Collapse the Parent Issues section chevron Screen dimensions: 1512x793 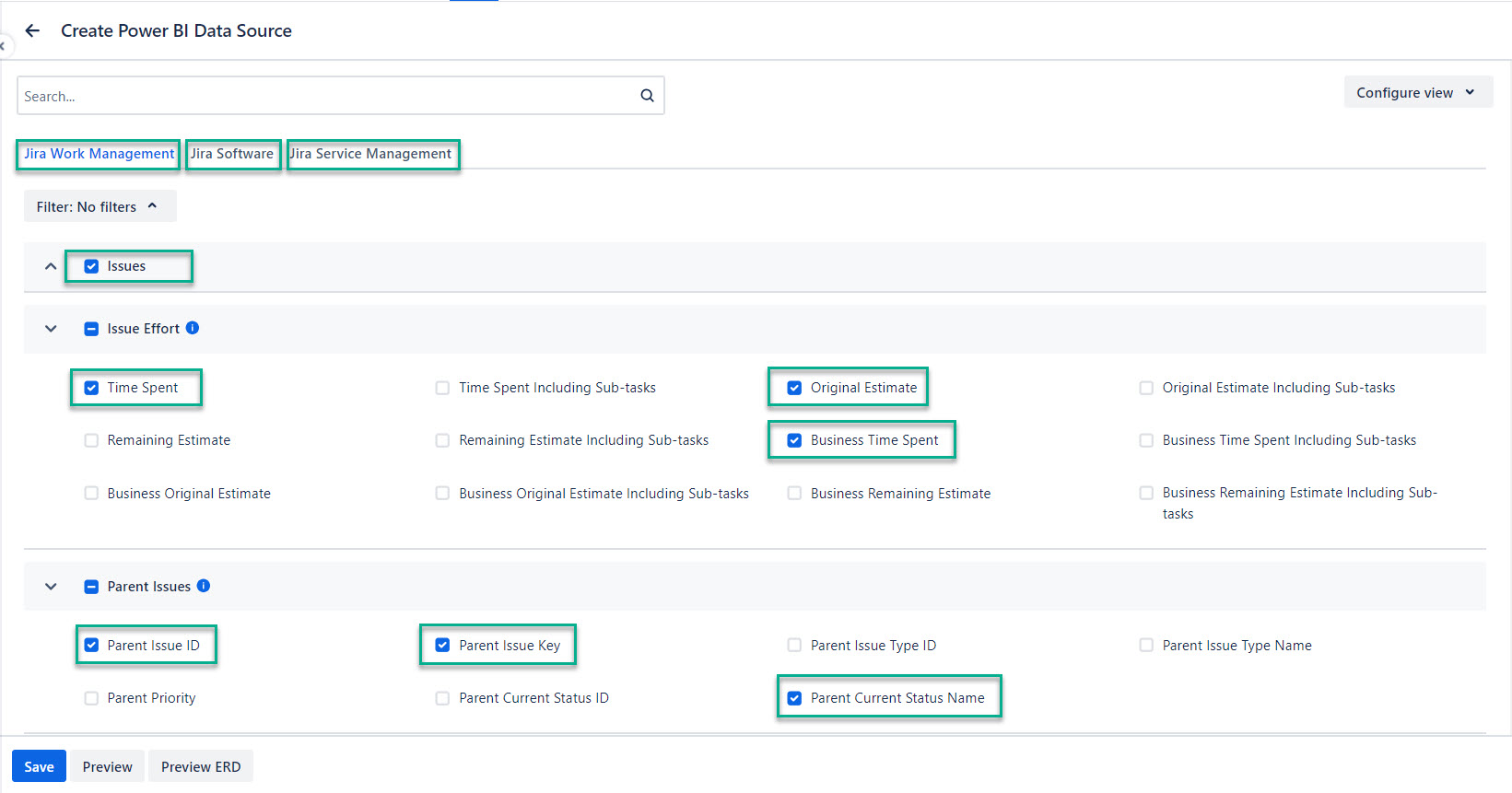(x=51, y=587)
